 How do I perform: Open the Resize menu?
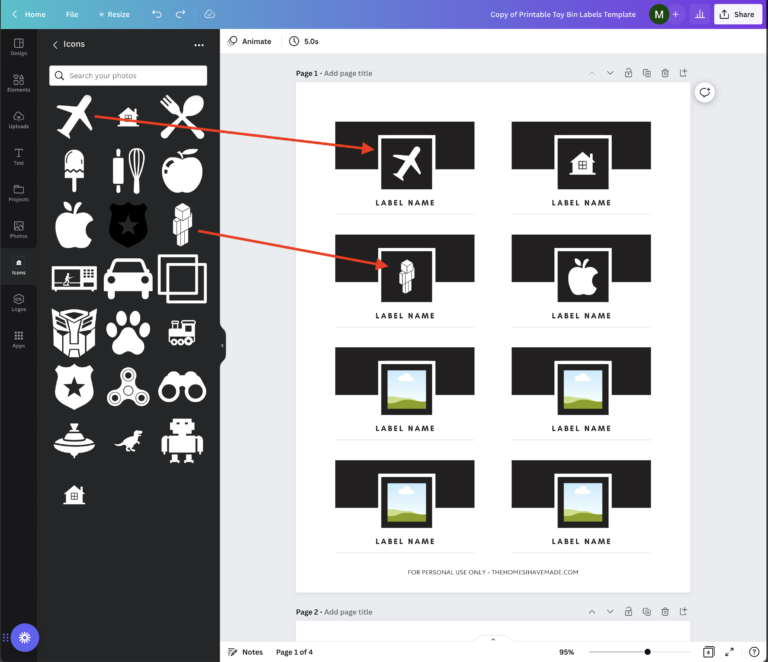click(113, 15)
